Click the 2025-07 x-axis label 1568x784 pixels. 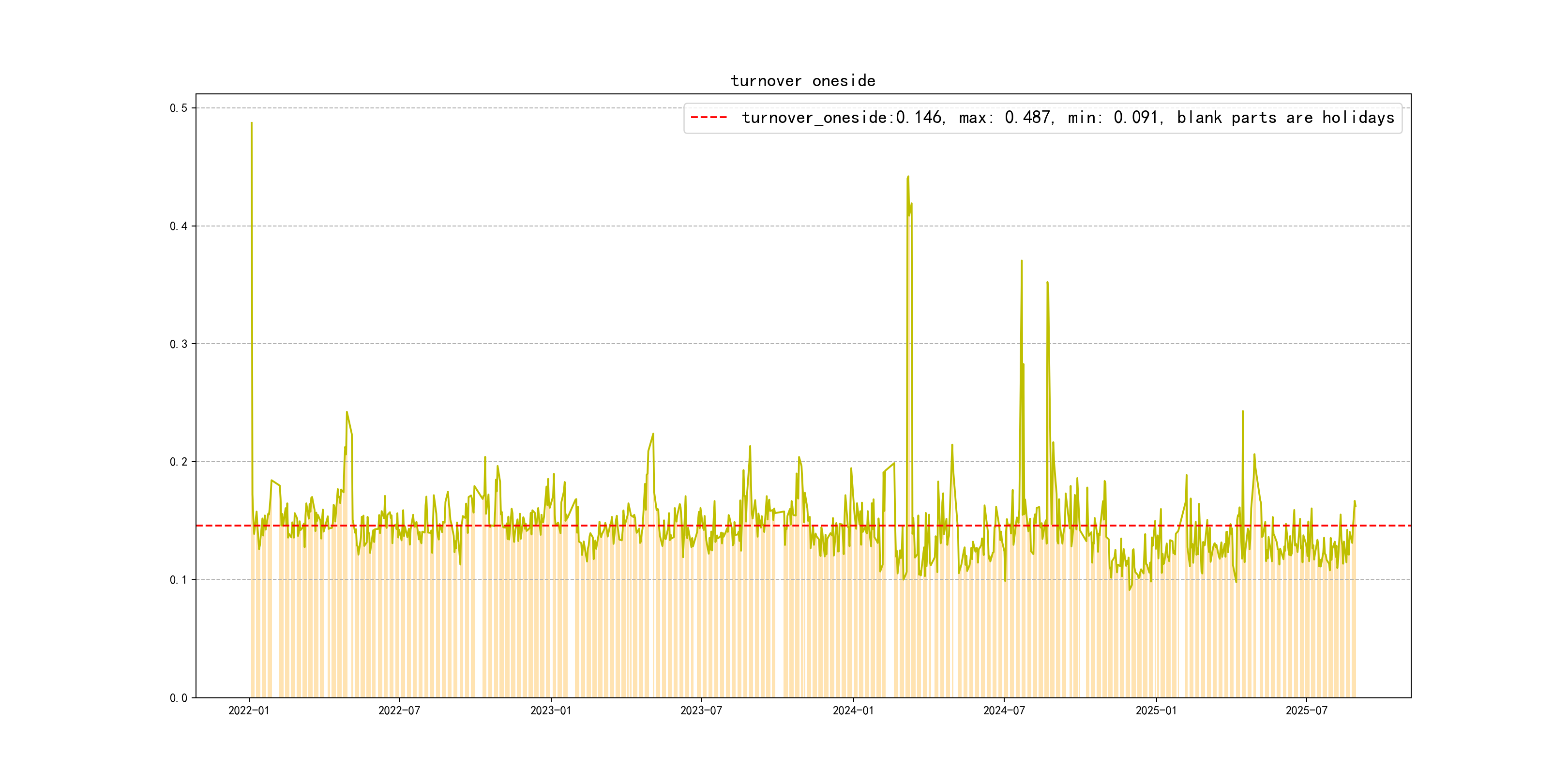tap(1306, 710)
